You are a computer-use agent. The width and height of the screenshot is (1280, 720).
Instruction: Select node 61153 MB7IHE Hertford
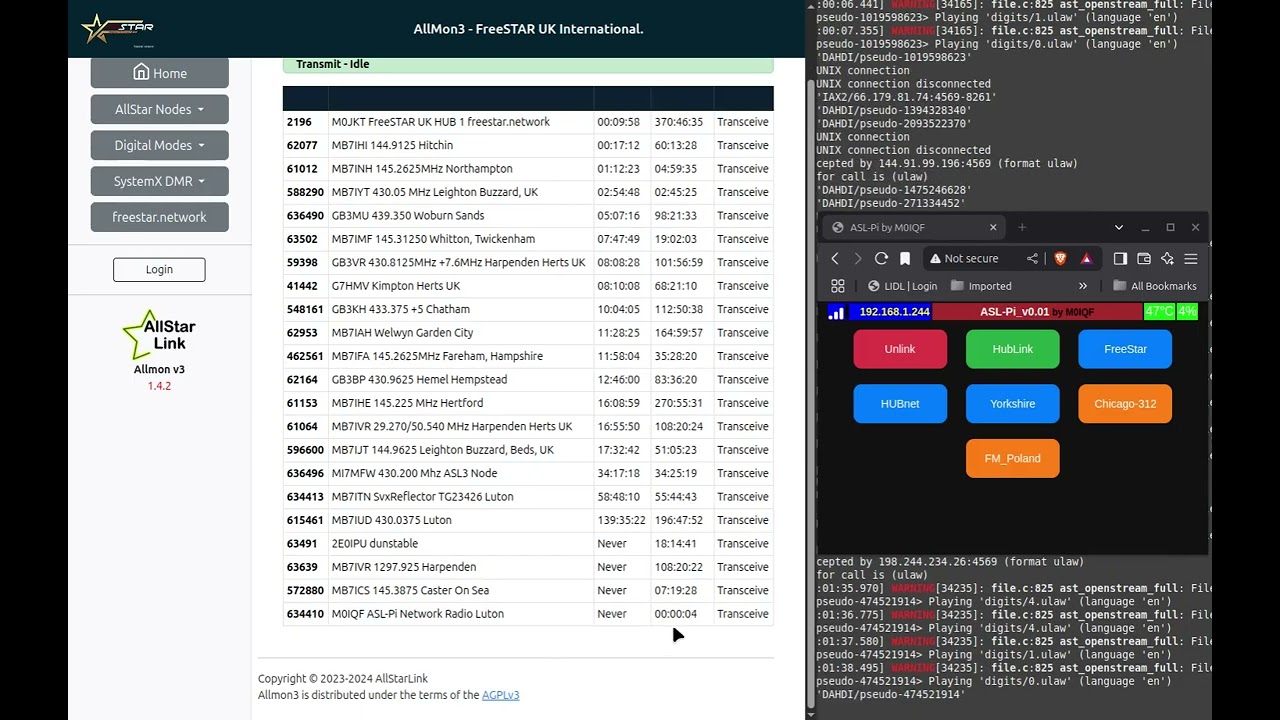[528, 403]
